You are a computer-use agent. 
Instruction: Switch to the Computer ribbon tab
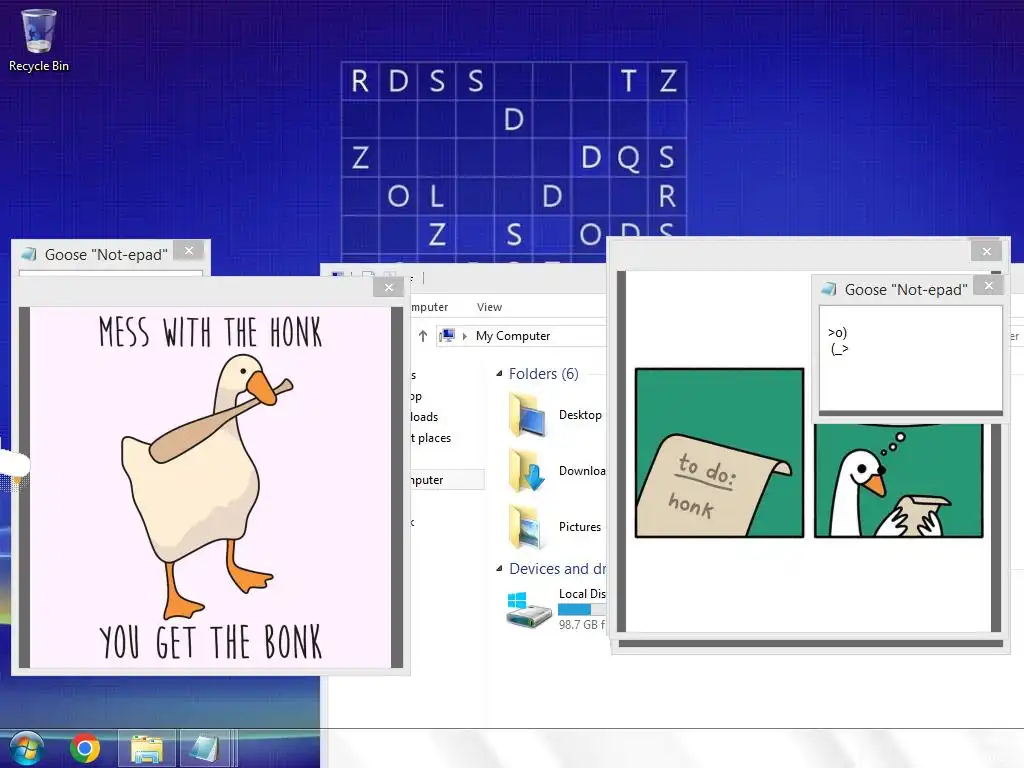coord(429,307)
